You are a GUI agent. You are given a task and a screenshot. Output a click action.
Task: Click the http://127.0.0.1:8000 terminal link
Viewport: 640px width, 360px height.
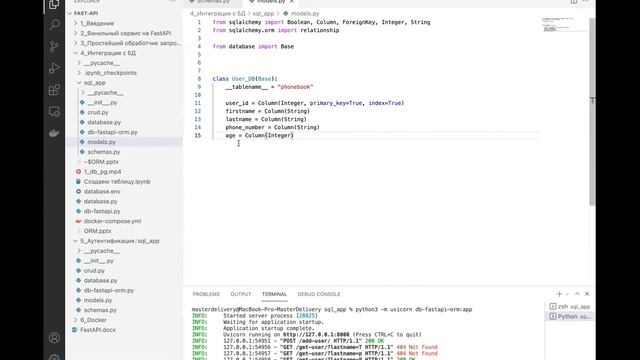point(316,335)
